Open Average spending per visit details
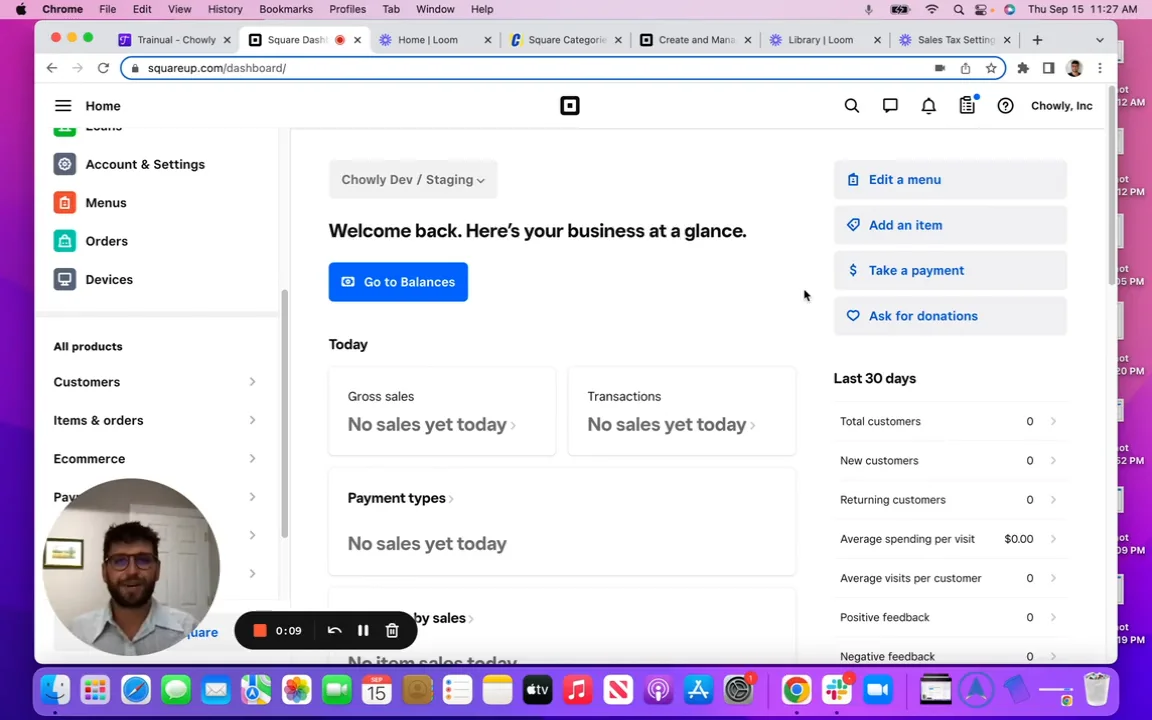The width and height of the screenshot is (1152, 720). click(949, 539)
